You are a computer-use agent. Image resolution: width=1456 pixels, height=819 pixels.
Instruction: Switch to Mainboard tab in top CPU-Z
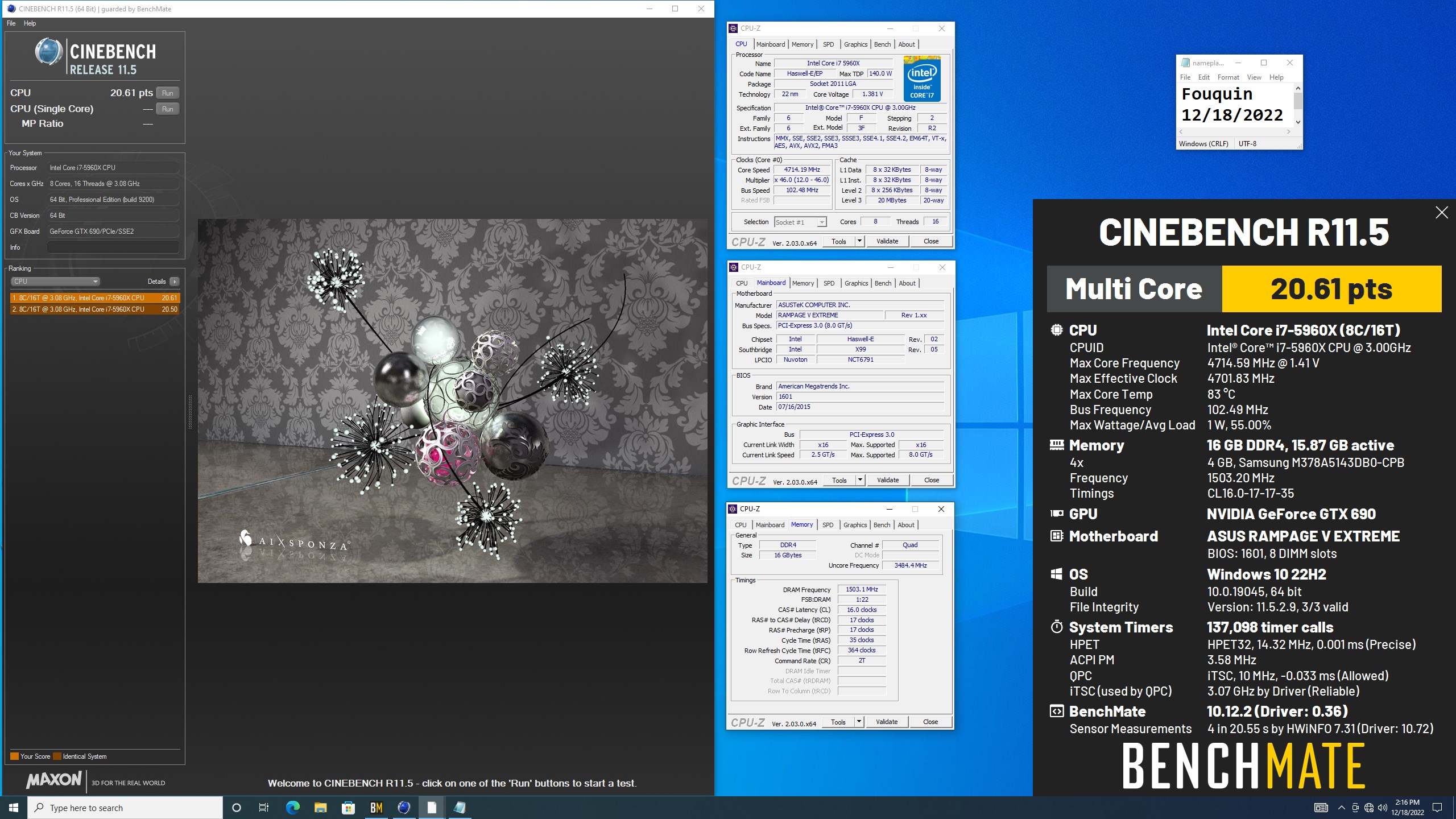pos(771,44)
